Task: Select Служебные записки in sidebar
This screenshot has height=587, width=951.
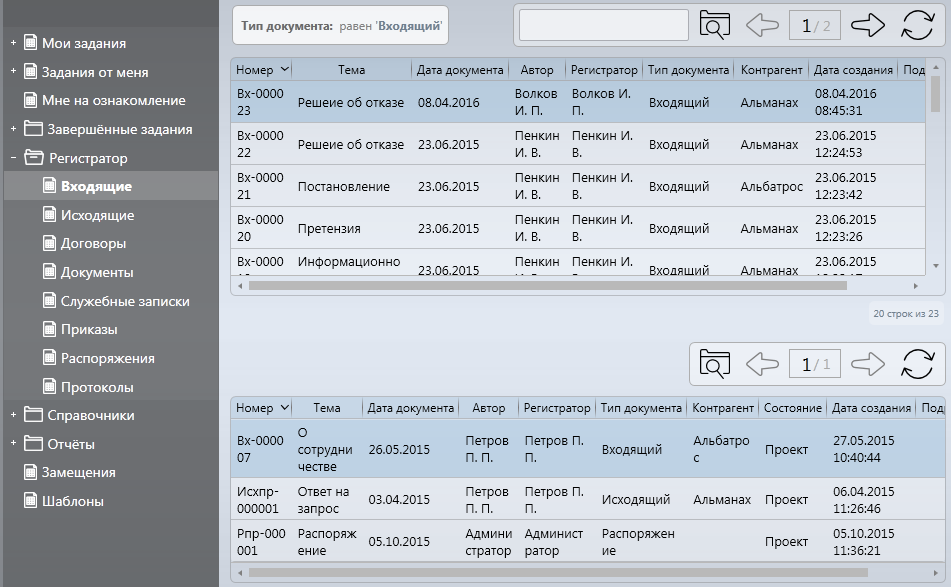Action: (125, 301)
